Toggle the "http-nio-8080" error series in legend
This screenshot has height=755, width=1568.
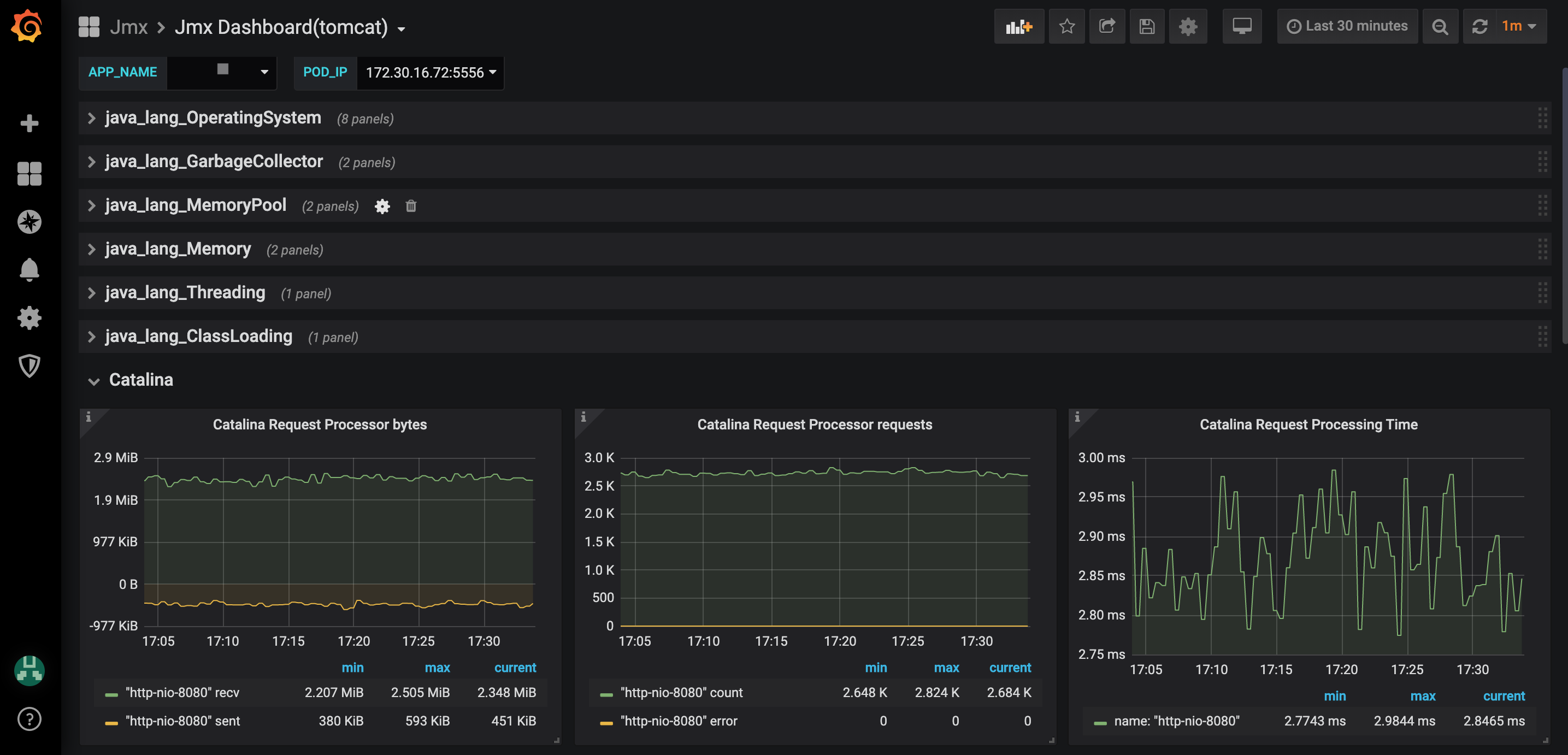[678, 721]
